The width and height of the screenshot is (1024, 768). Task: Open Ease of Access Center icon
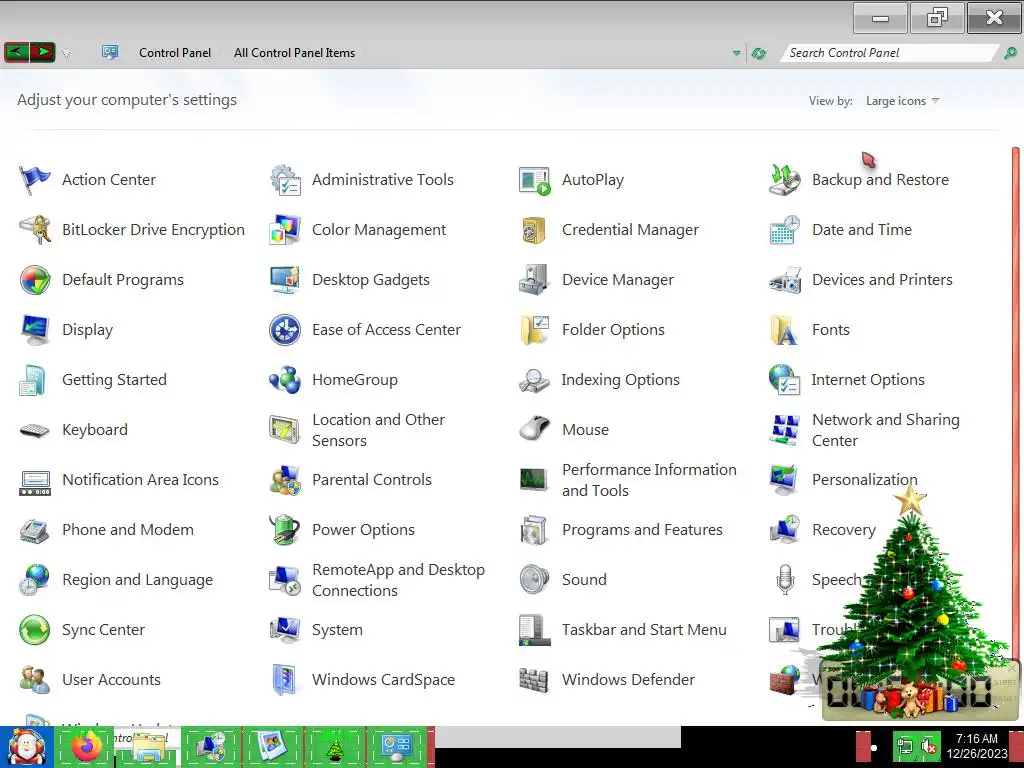[285, 330]
